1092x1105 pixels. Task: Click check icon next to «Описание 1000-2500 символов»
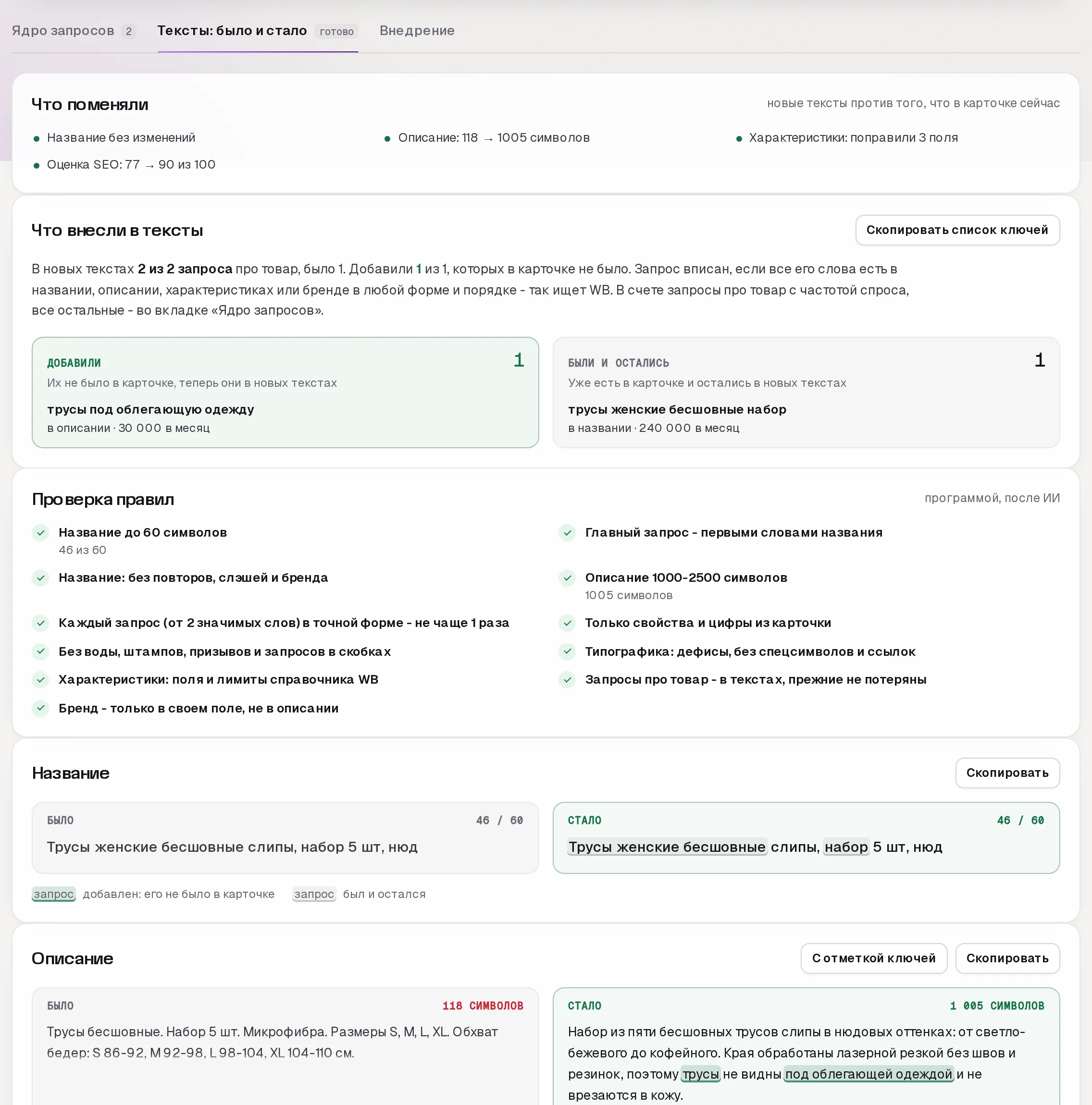pyautogui.click(x=567, y=577)
